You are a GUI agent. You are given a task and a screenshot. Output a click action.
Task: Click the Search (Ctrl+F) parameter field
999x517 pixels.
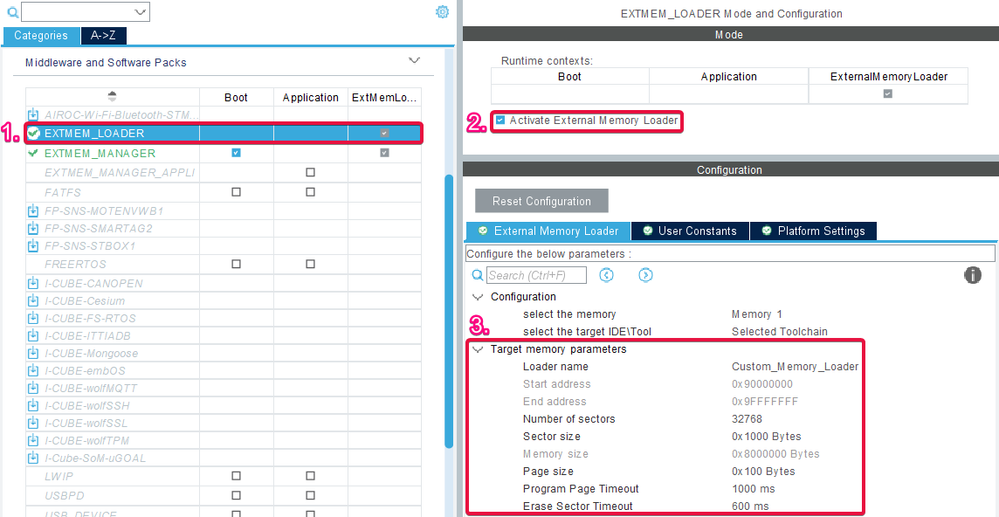[536, 275]
